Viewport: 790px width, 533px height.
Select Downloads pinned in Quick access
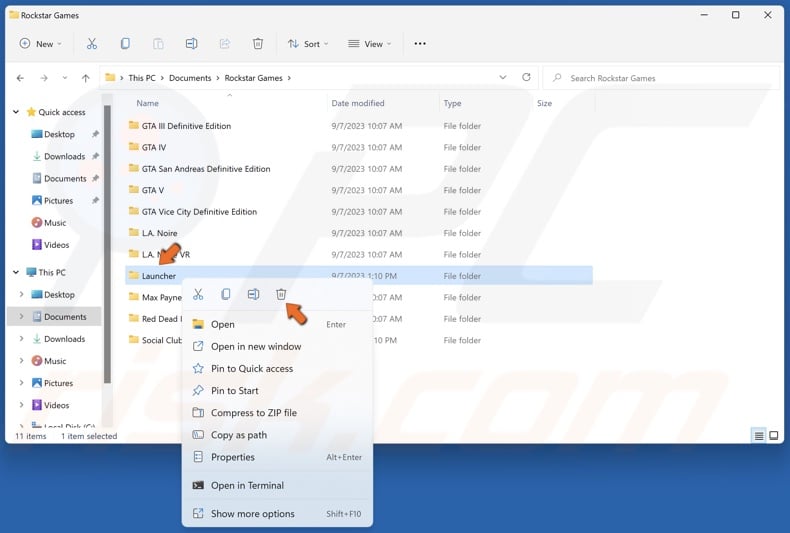(x=64, y=157)
